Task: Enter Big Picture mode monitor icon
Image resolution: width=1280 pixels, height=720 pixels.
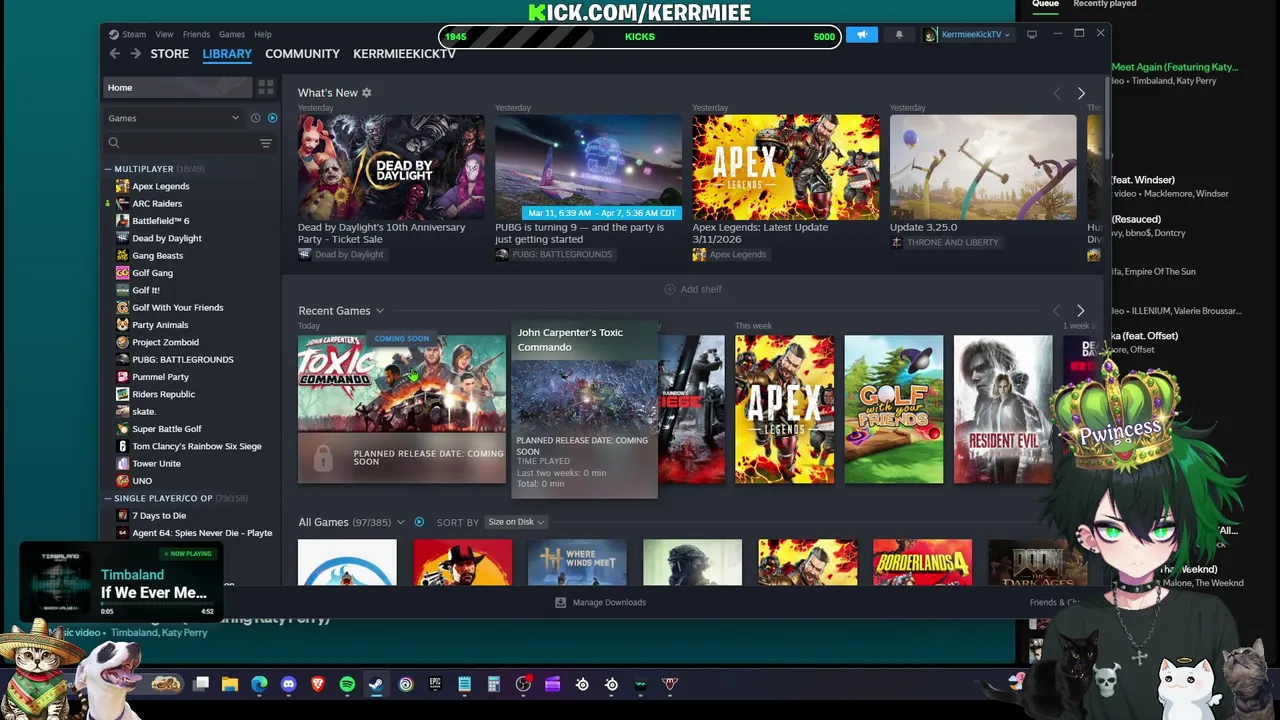Action: (x=1032, y=35)
